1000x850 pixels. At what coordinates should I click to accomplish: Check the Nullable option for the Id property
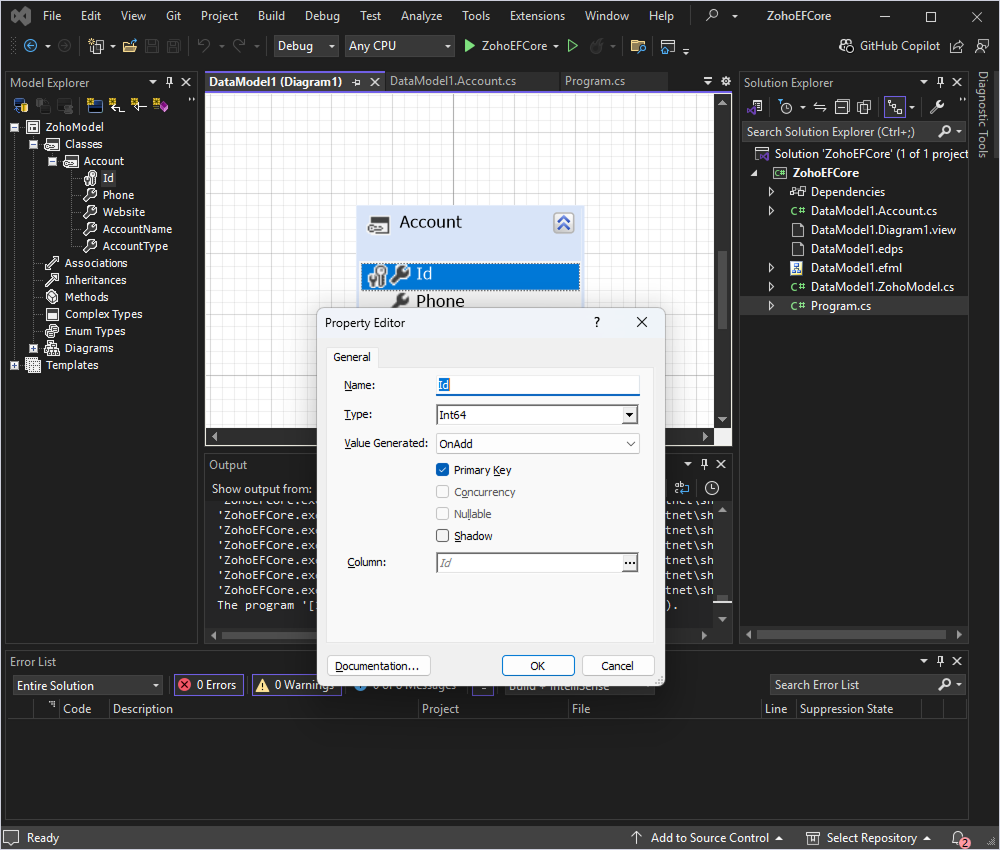tap(441, 513)
